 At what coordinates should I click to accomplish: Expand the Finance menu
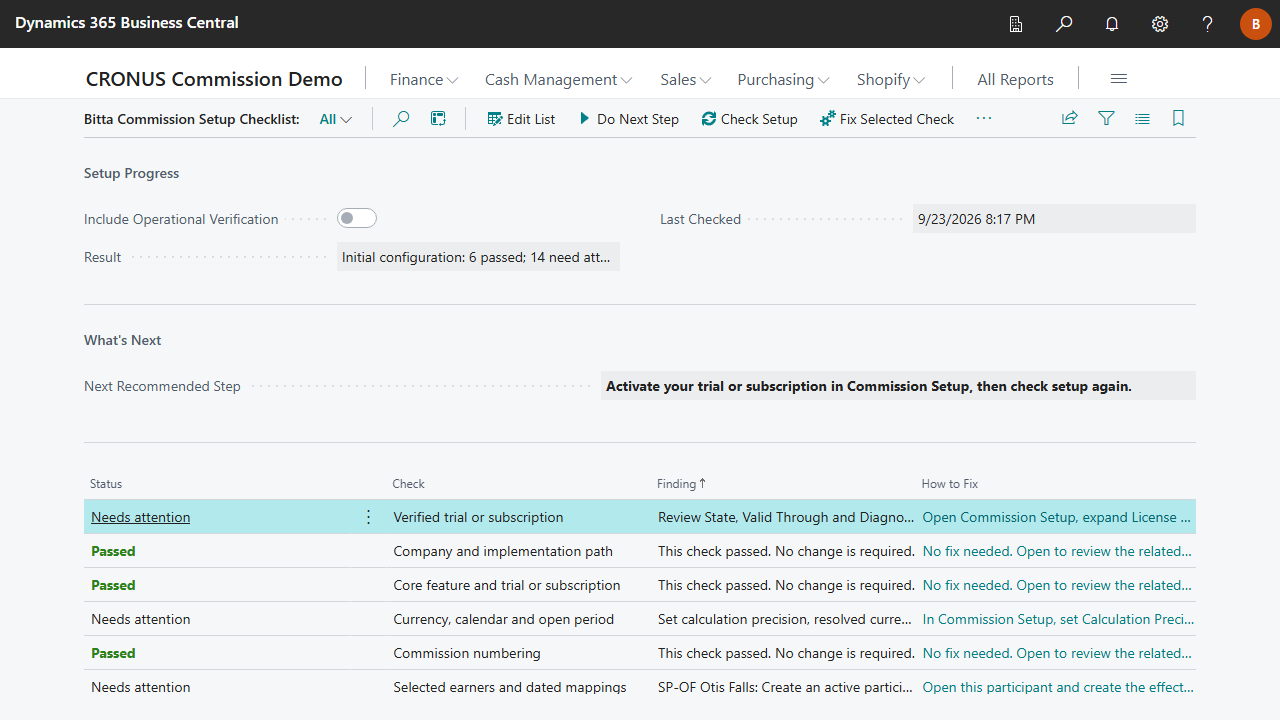pos(424,79)
